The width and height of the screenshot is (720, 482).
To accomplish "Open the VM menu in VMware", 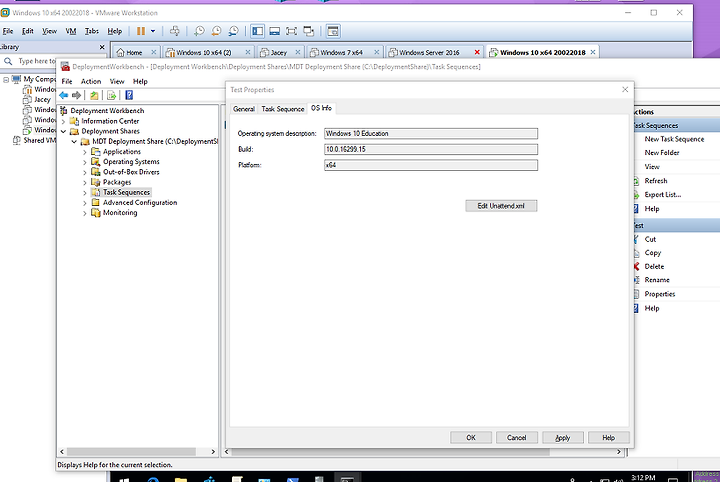I will coord(71,31).
